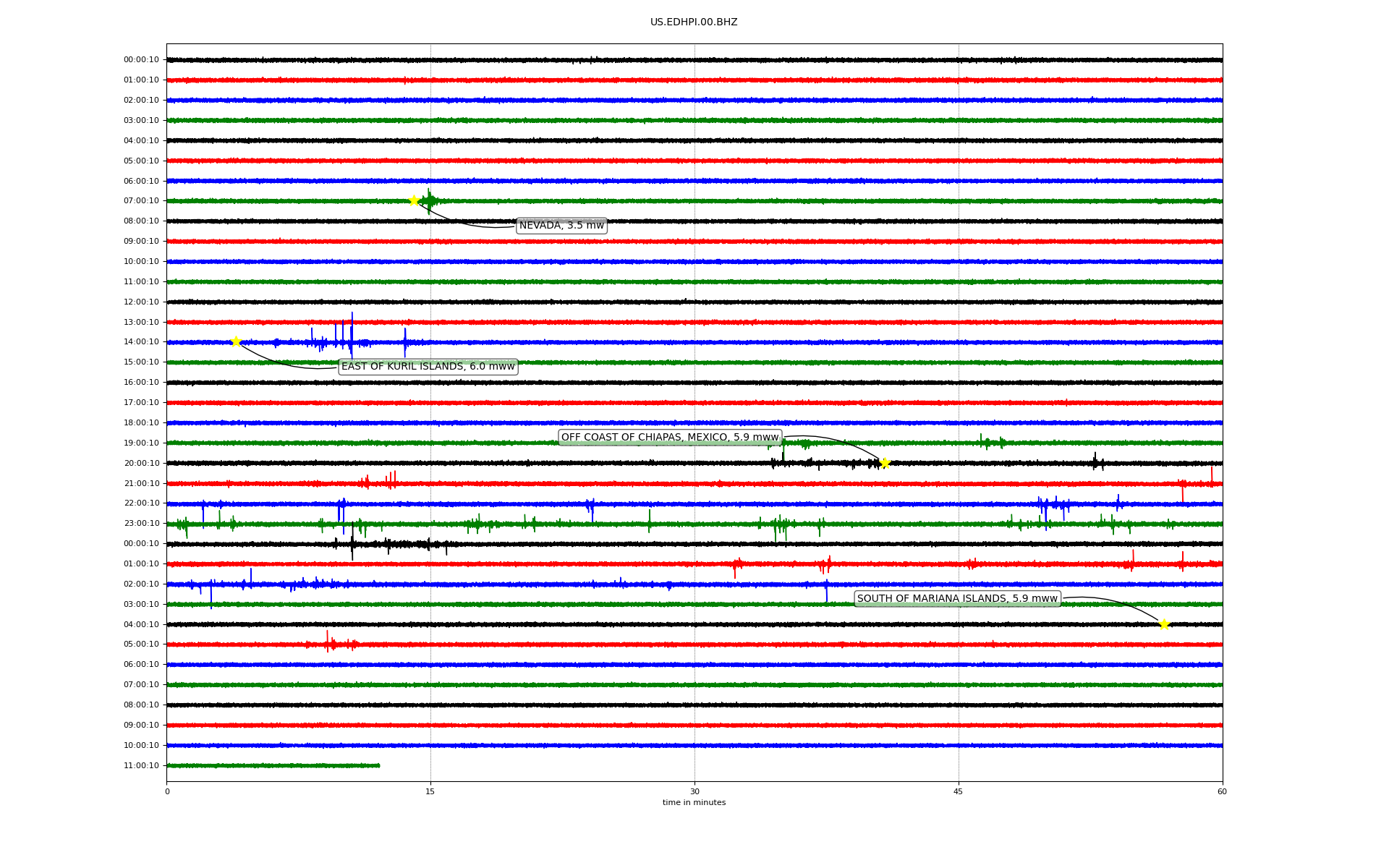Viewport: 1389px width, 868px height.
Task: Click the 05:00:10 label on the second-day red trace
Action: click(141, 644)
